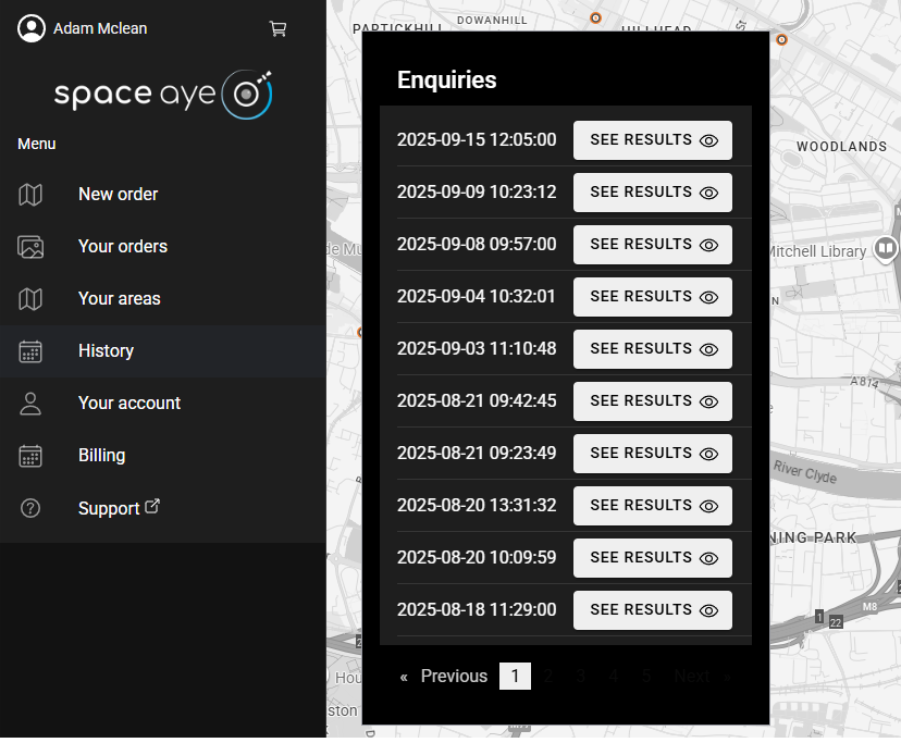Image resolution: width=901 pixels, height=738 pixels.
Task: Open the New order menu item
Action: [x=118, y=194]
